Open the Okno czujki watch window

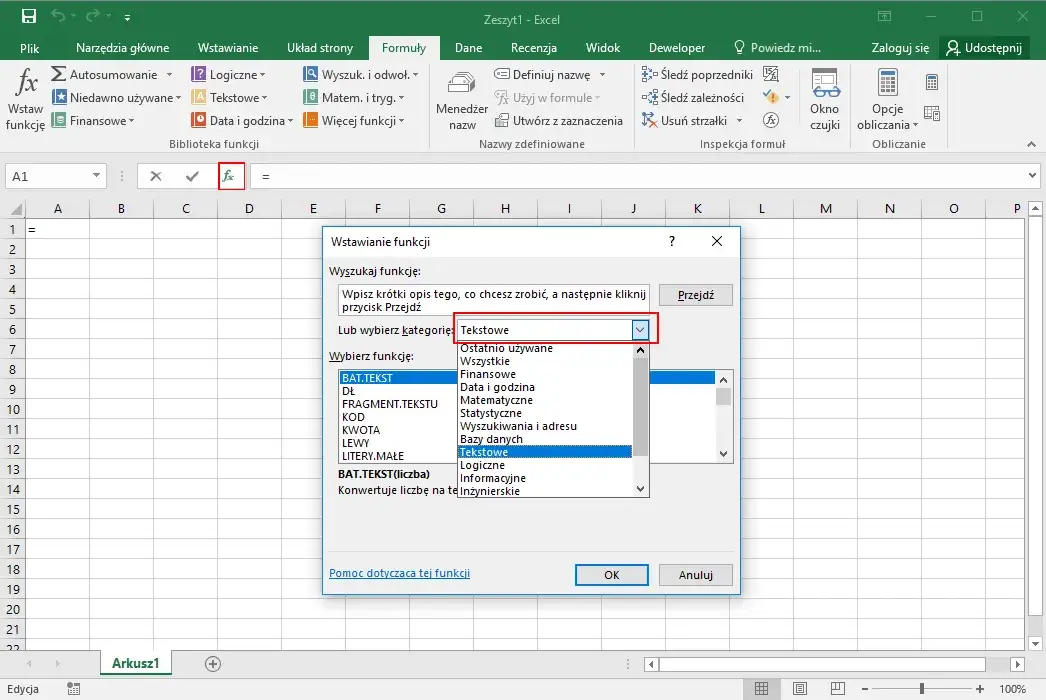click(825, 99)
